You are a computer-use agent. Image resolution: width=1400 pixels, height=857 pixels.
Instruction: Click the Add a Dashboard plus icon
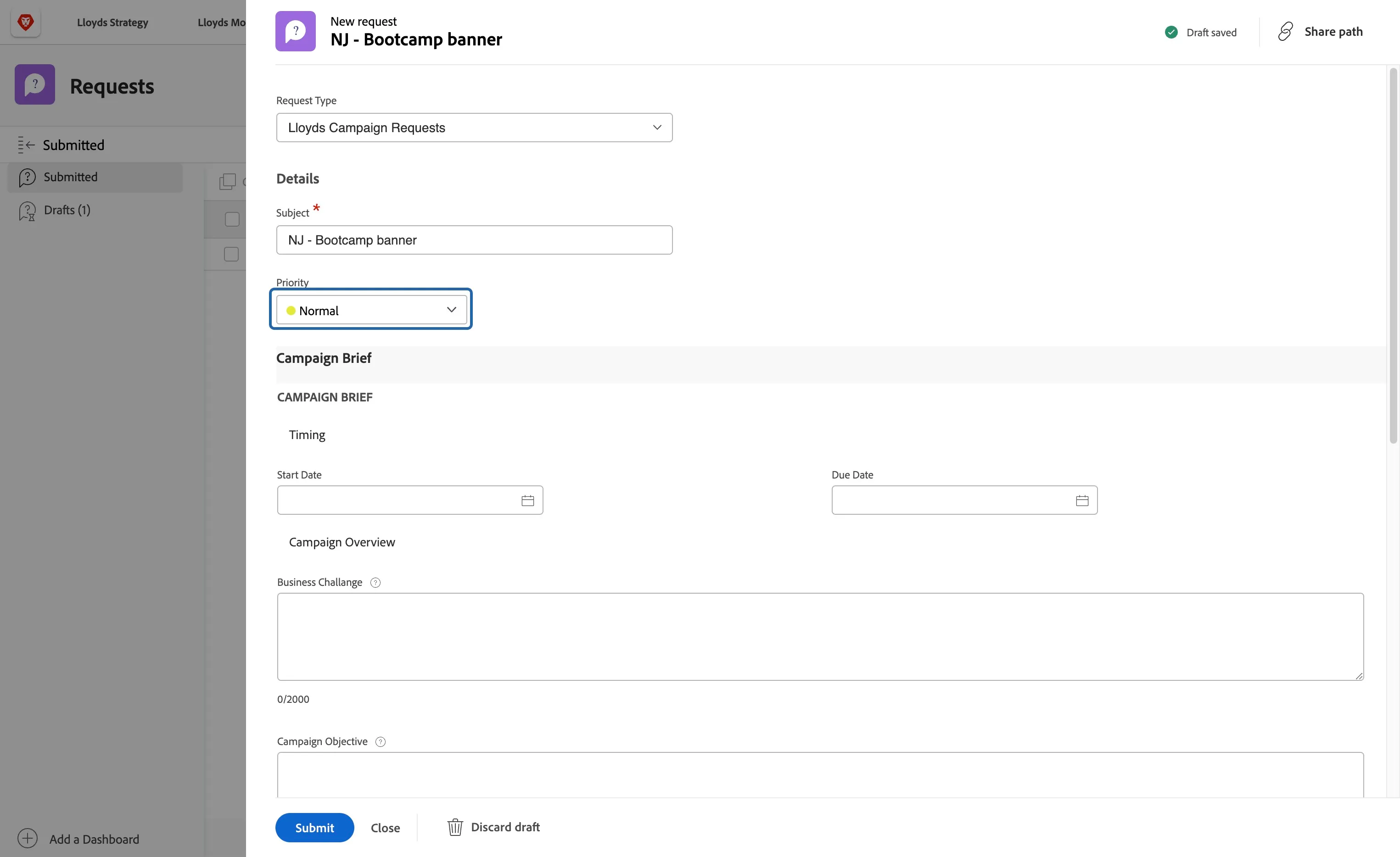click(27, 838)
